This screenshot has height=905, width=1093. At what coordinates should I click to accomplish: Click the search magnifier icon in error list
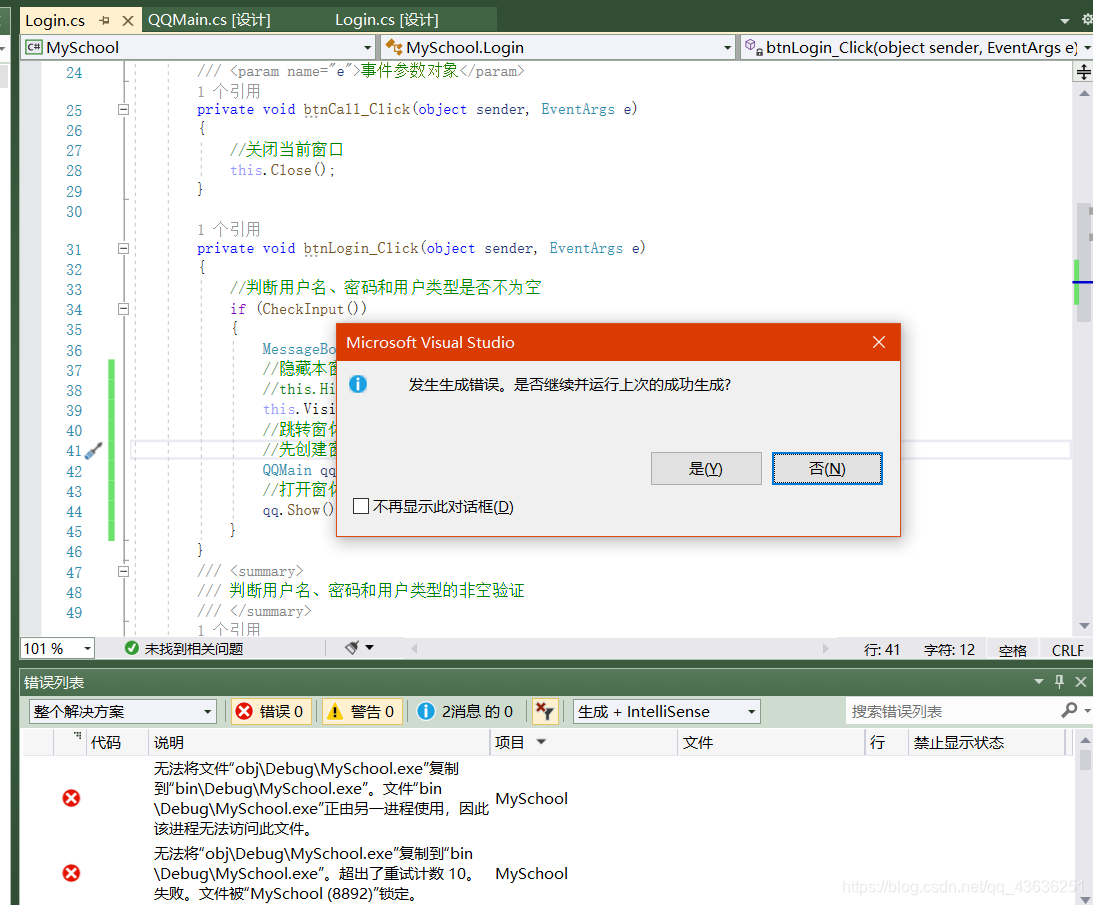coord(1069,710)
